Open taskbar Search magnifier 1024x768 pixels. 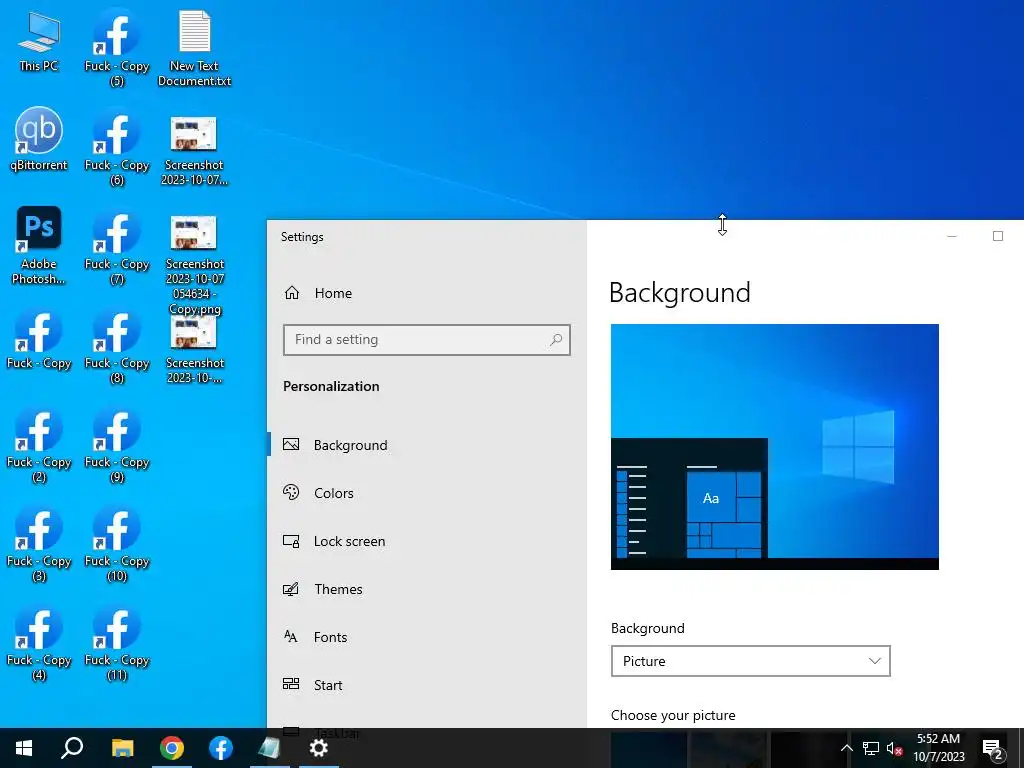coord(72,748)
